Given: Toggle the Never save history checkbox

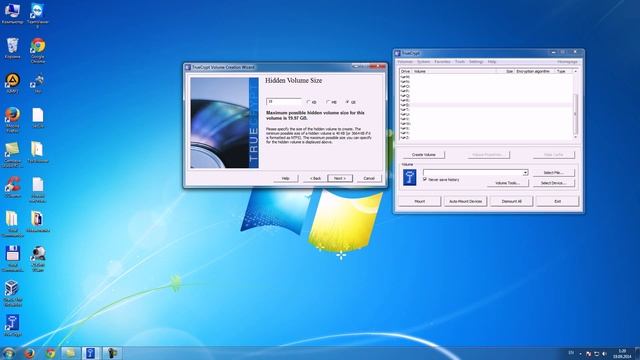Looking at the screenshot, I should [441, 180].
